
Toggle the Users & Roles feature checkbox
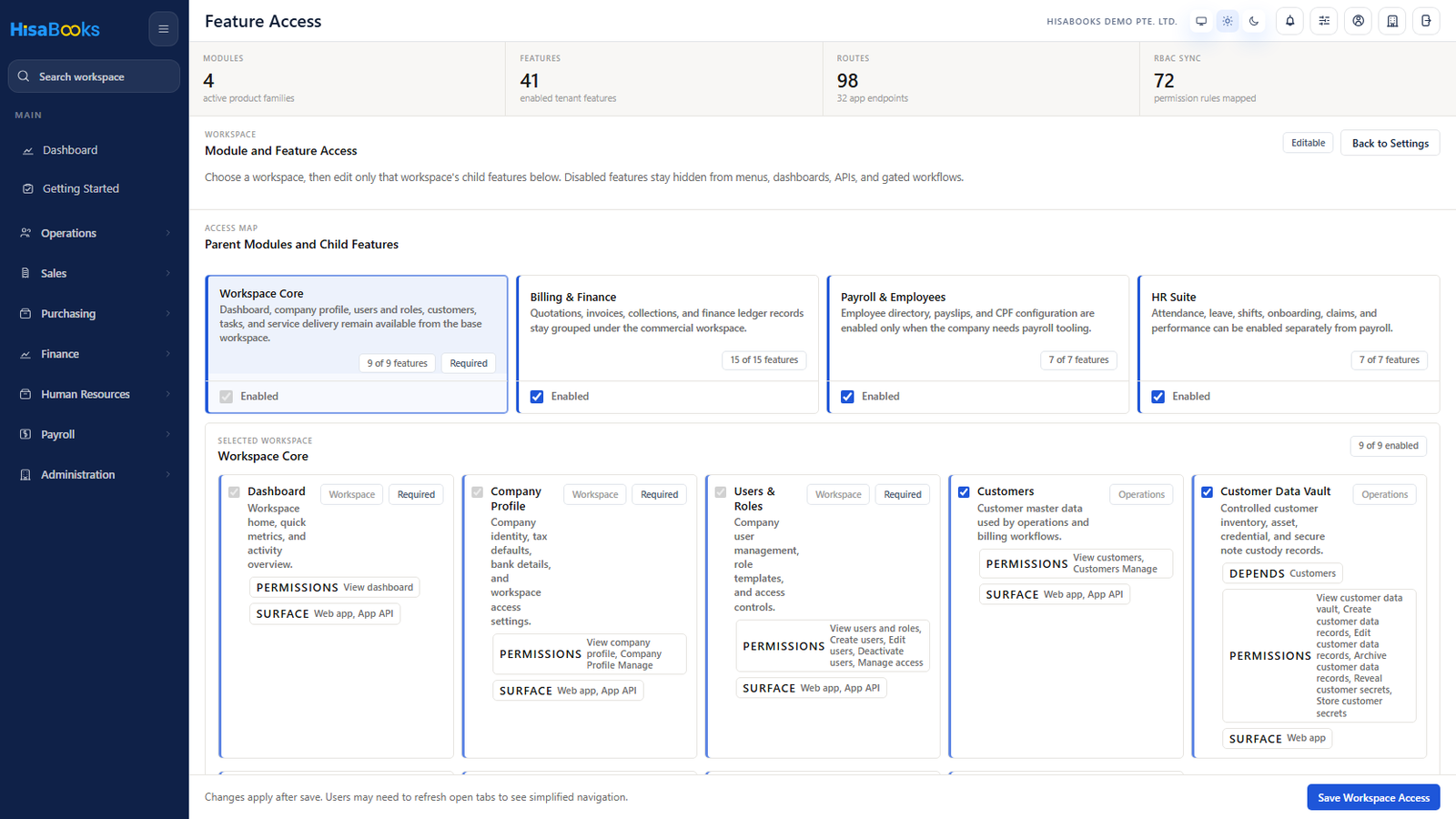click(721, 492)
